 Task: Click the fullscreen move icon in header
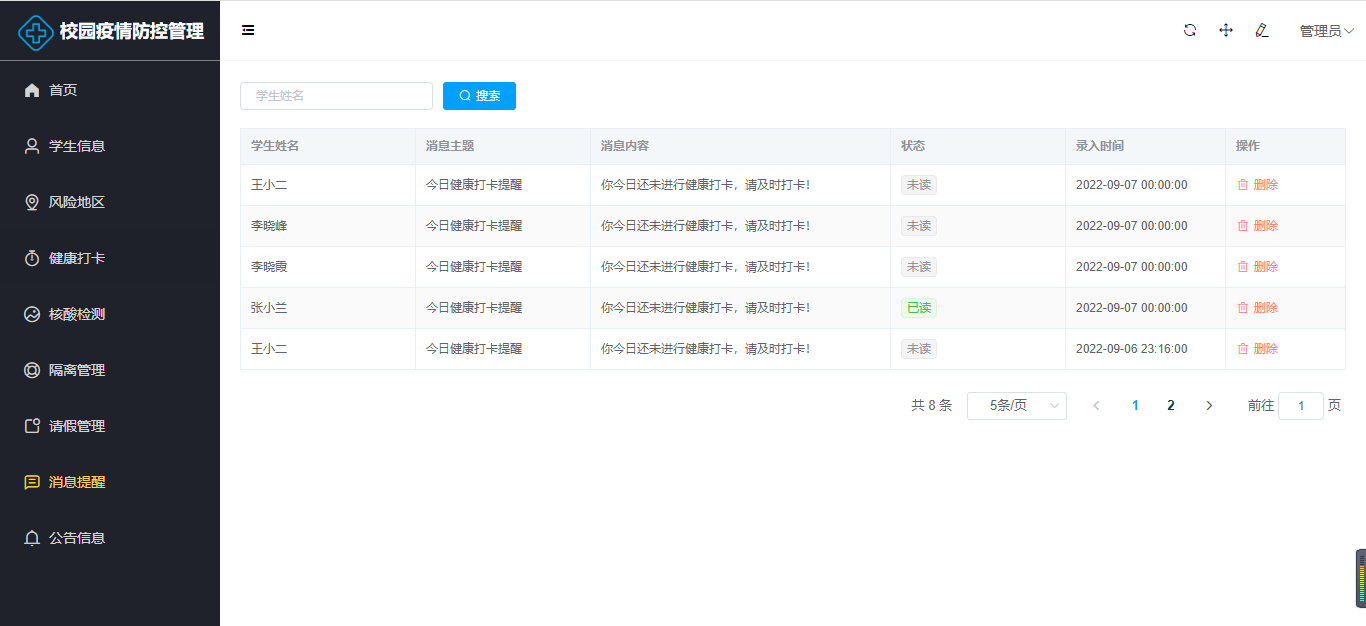[x=1226, y=30]
